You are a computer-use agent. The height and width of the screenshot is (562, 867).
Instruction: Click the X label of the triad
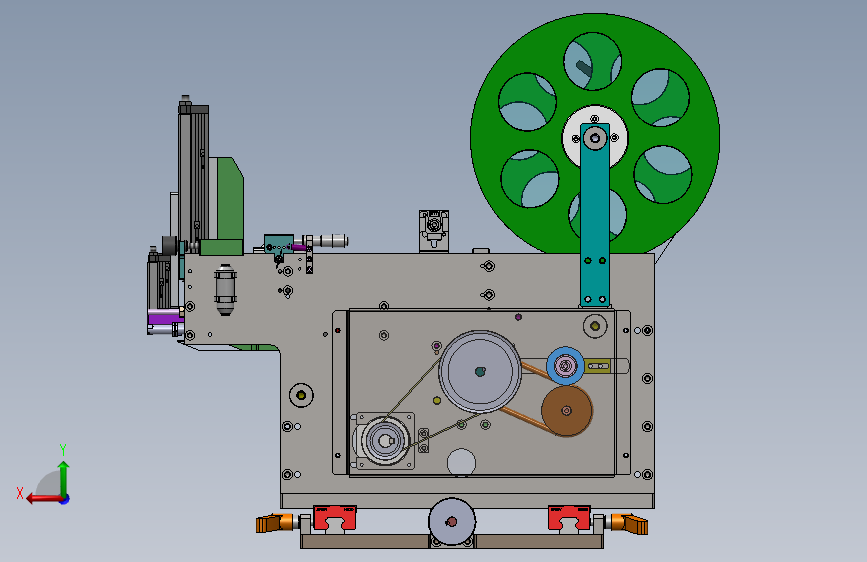click(20, 493)
